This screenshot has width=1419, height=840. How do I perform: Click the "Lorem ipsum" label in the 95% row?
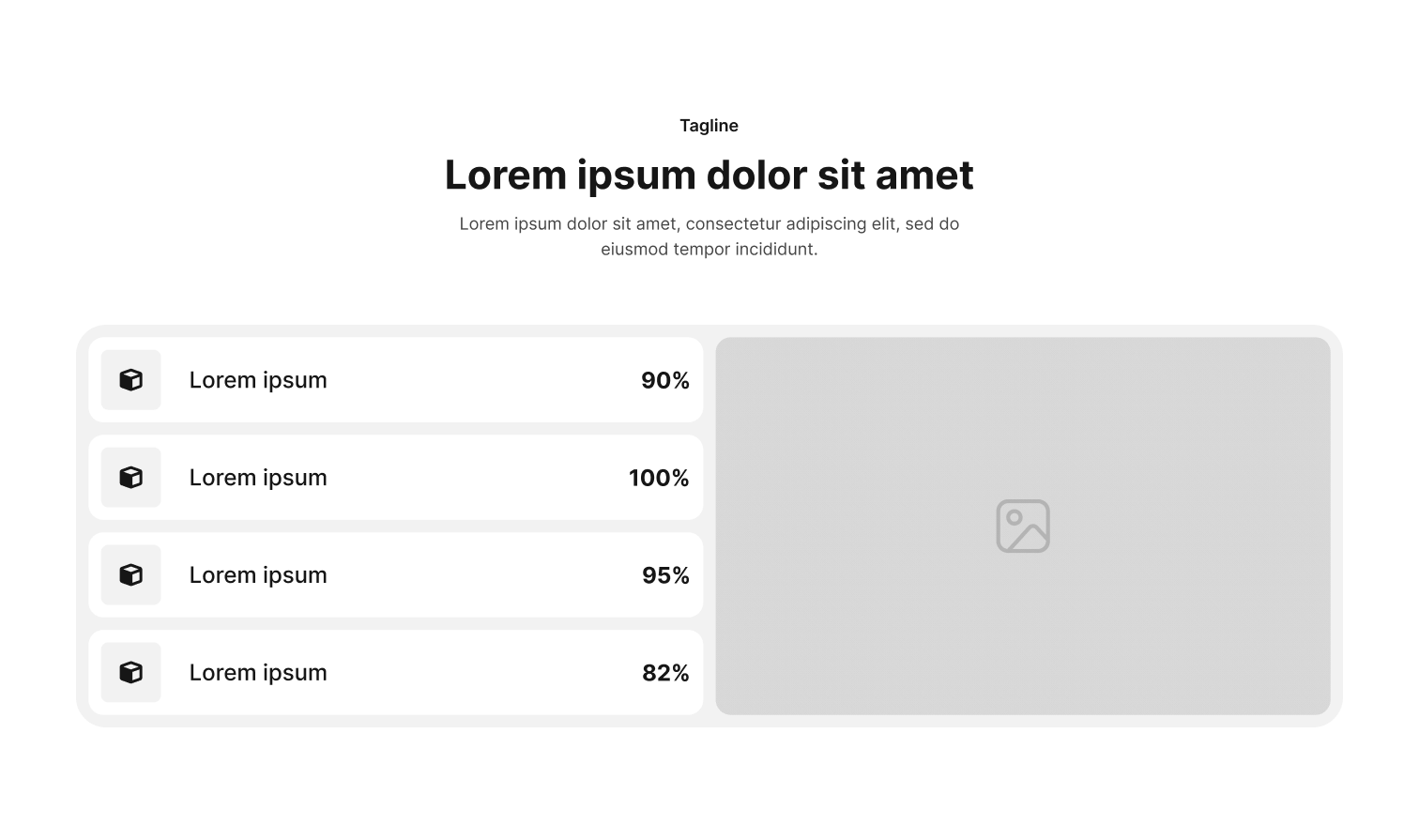tap(258, 575)
